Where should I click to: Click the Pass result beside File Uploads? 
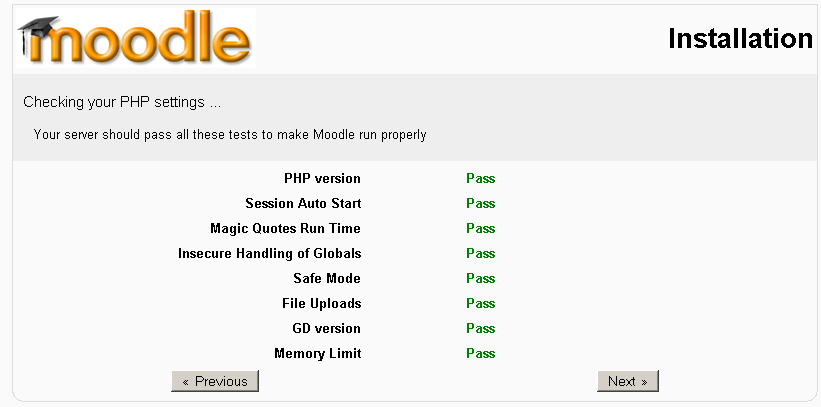(480, 304)
